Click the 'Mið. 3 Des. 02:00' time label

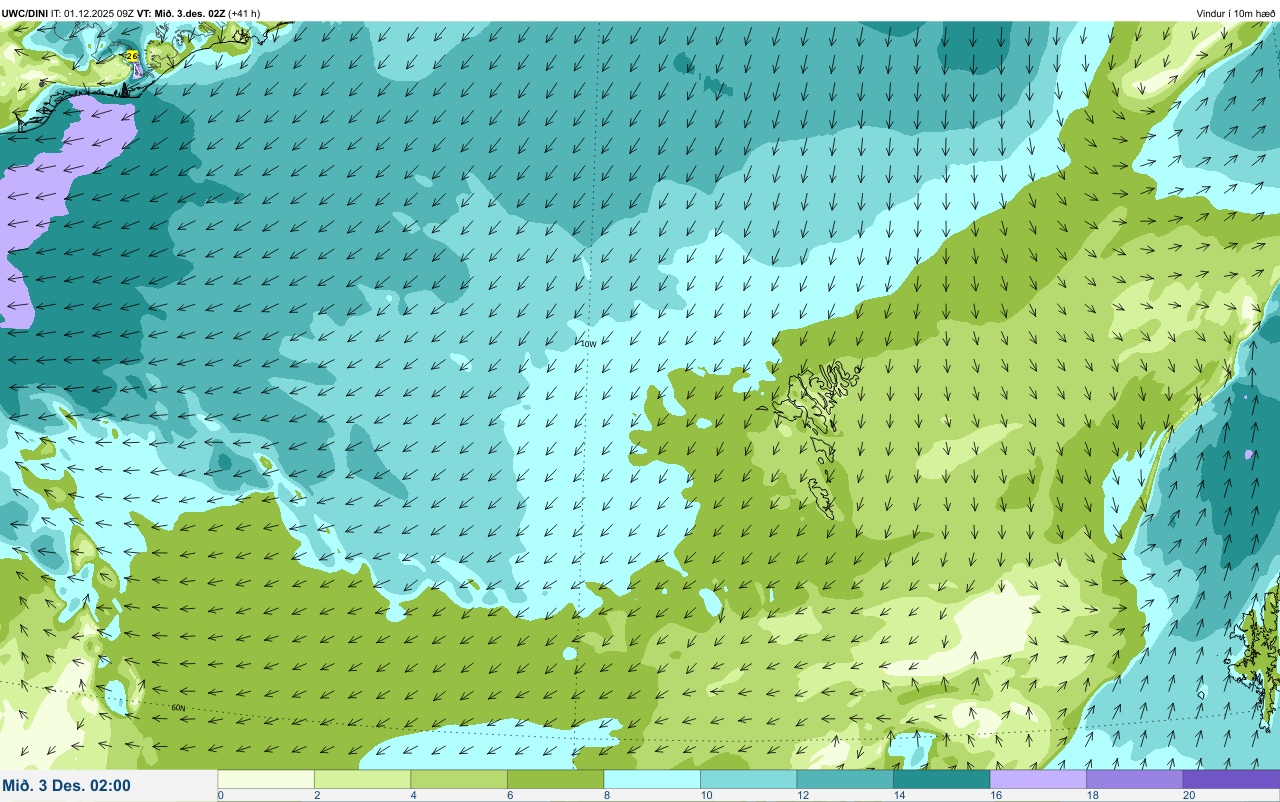tap(66, 786)
